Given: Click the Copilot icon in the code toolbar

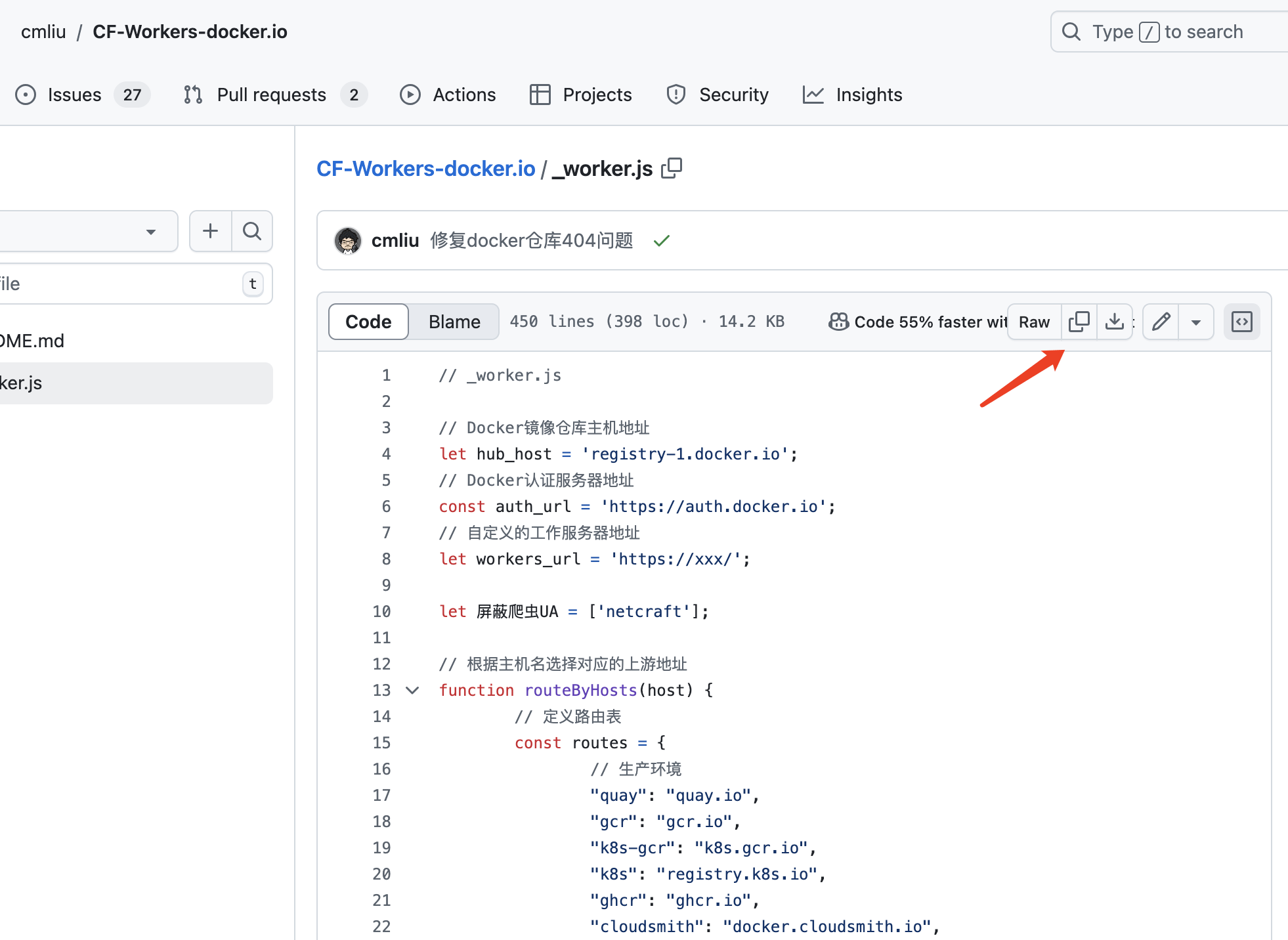Looking at the screenshot, I should [x=838, y=322].
